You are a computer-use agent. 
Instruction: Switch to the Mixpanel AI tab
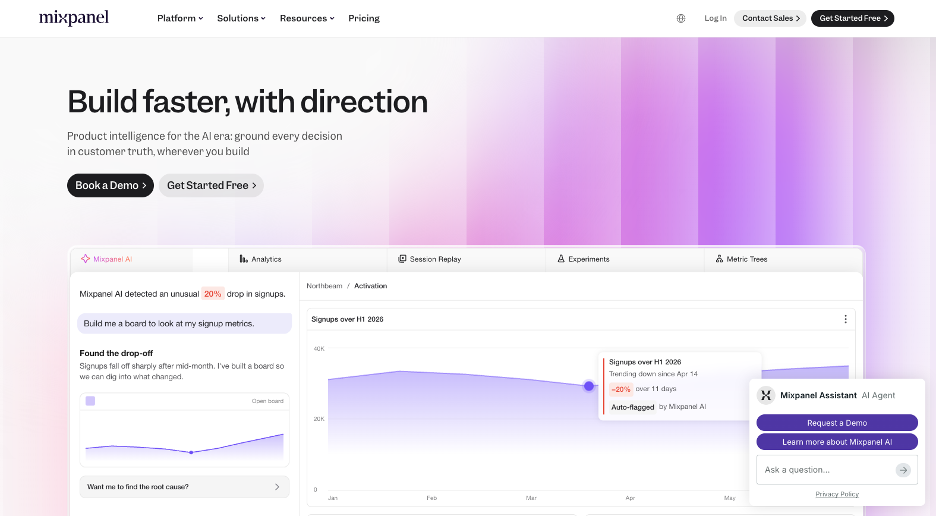[x=149, y=259]
